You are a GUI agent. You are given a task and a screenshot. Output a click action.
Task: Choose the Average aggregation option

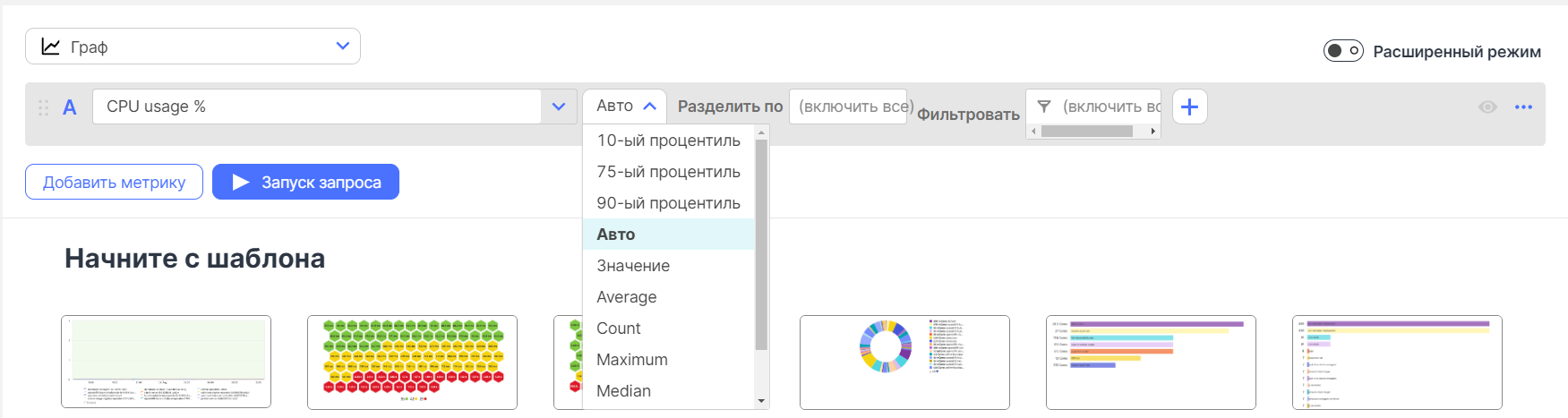pyautogui.click(x=626, y=297)
